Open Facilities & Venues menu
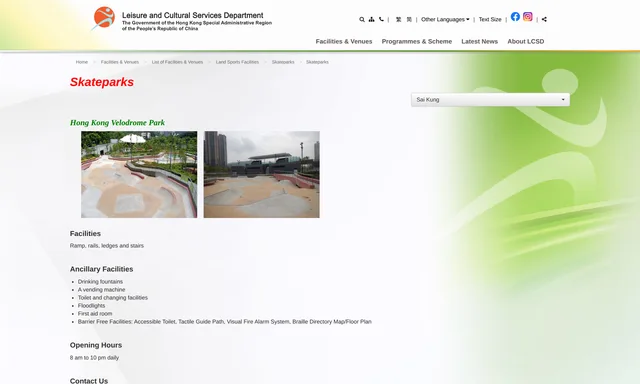640x384 pixels. [x=344, y=41]
